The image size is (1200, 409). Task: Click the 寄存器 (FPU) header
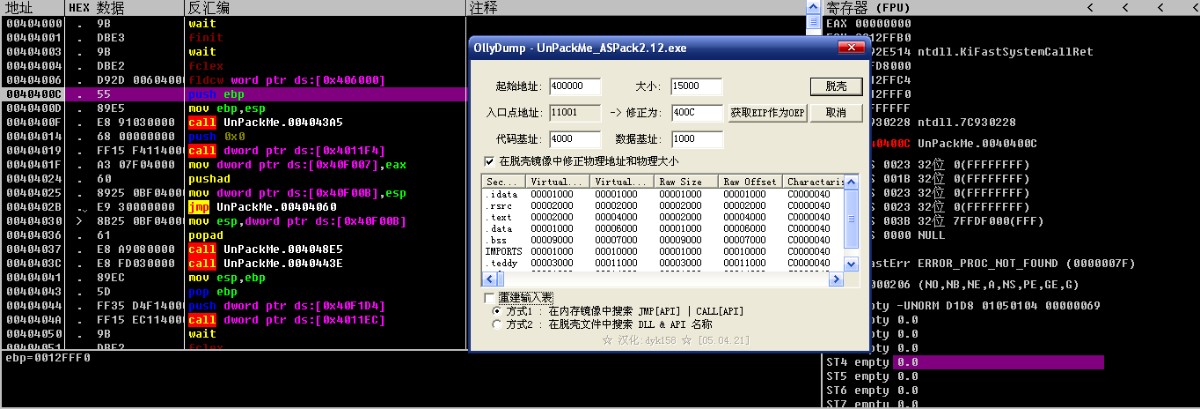[870, 7]
